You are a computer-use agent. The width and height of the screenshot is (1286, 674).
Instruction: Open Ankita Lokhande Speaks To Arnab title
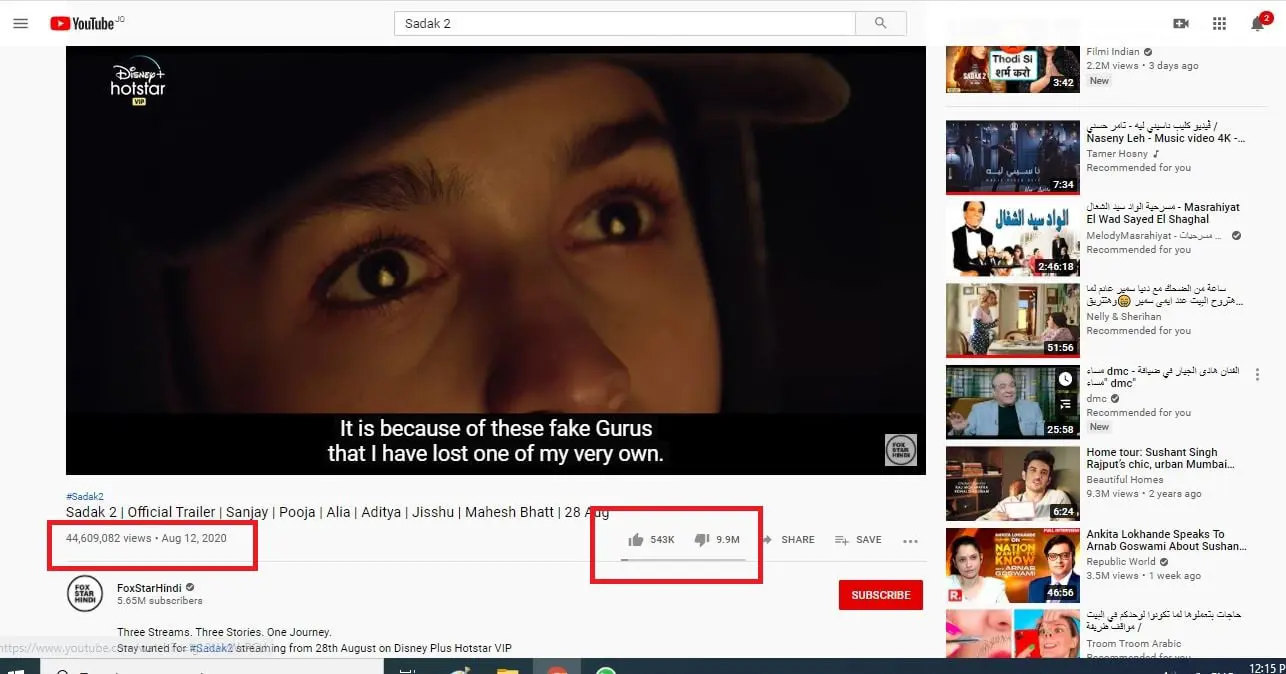click(x=1166, y=541)
